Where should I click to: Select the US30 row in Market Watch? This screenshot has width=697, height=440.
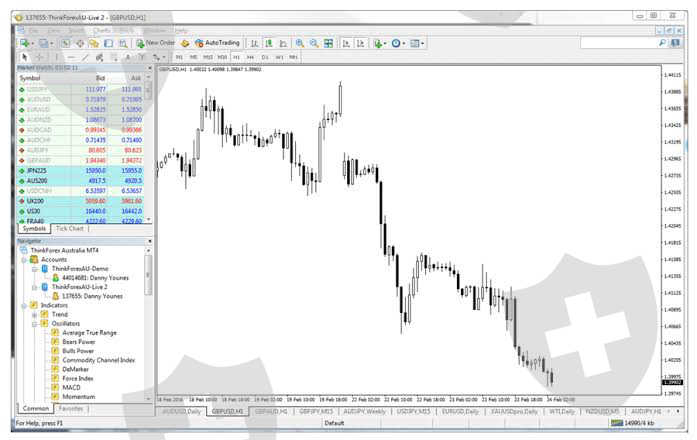click(x=80, y=212)
